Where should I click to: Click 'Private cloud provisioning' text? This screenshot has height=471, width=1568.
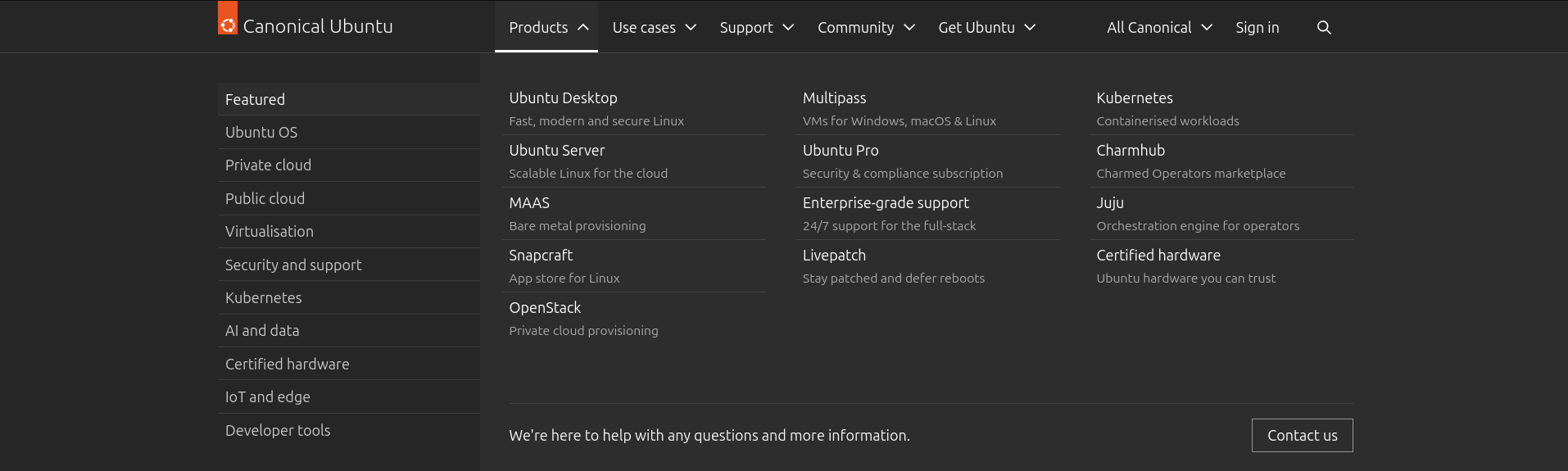click(x=583, y=330)
